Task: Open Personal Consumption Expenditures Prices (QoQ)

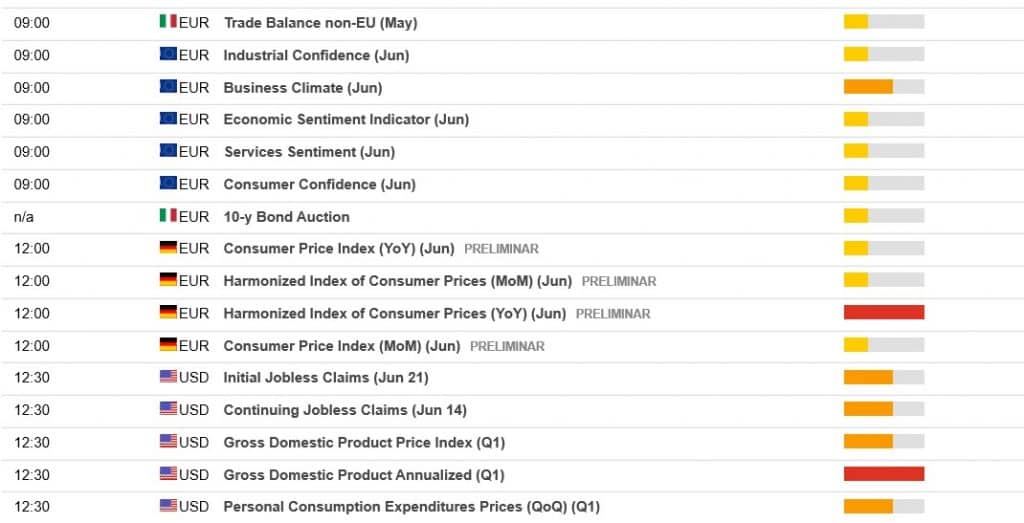Action: [x=411, y=507]
